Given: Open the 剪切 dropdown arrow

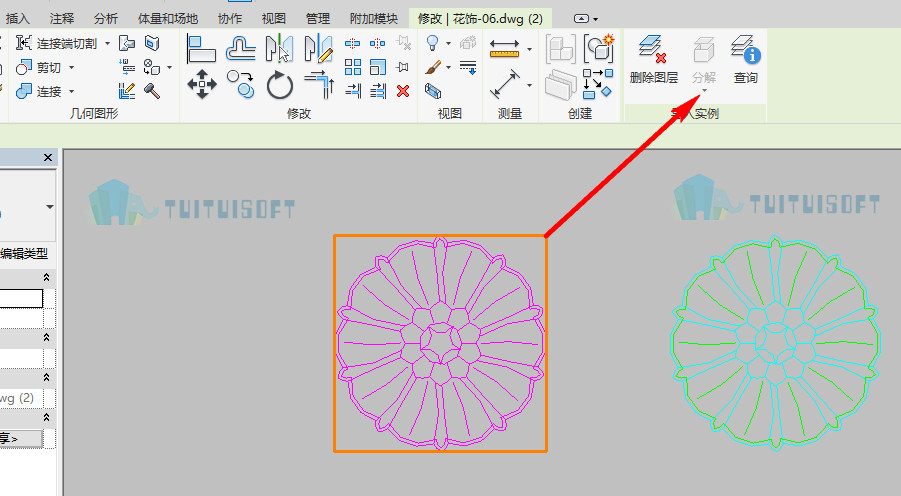Looking at the screenshot, I should coord(72,67).
